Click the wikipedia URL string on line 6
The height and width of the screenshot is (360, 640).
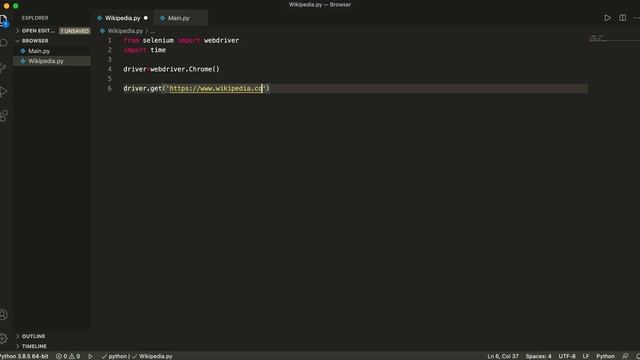coord(216,89)
